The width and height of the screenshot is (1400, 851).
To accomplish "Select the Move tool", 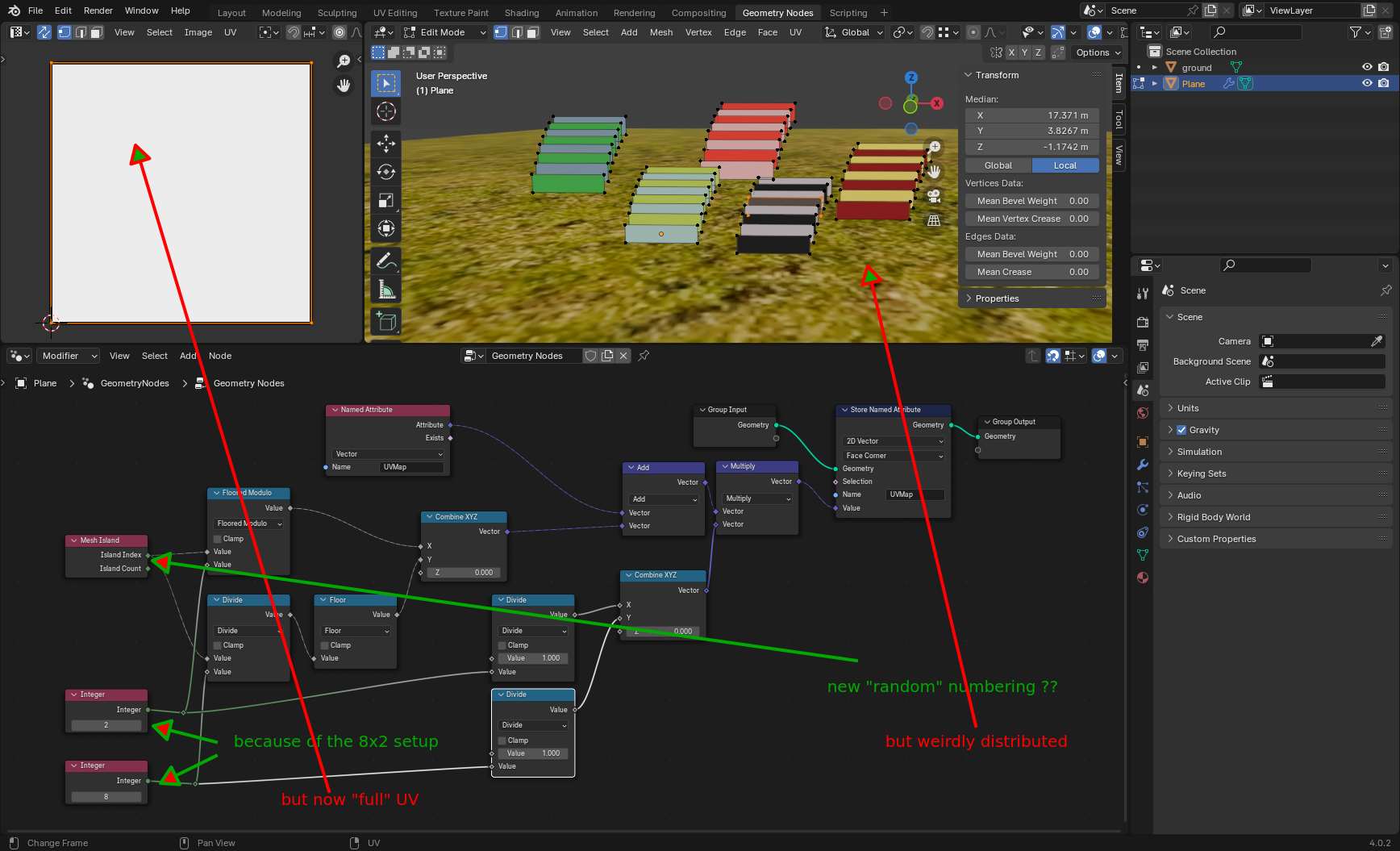I will click(x=386, y=144).
